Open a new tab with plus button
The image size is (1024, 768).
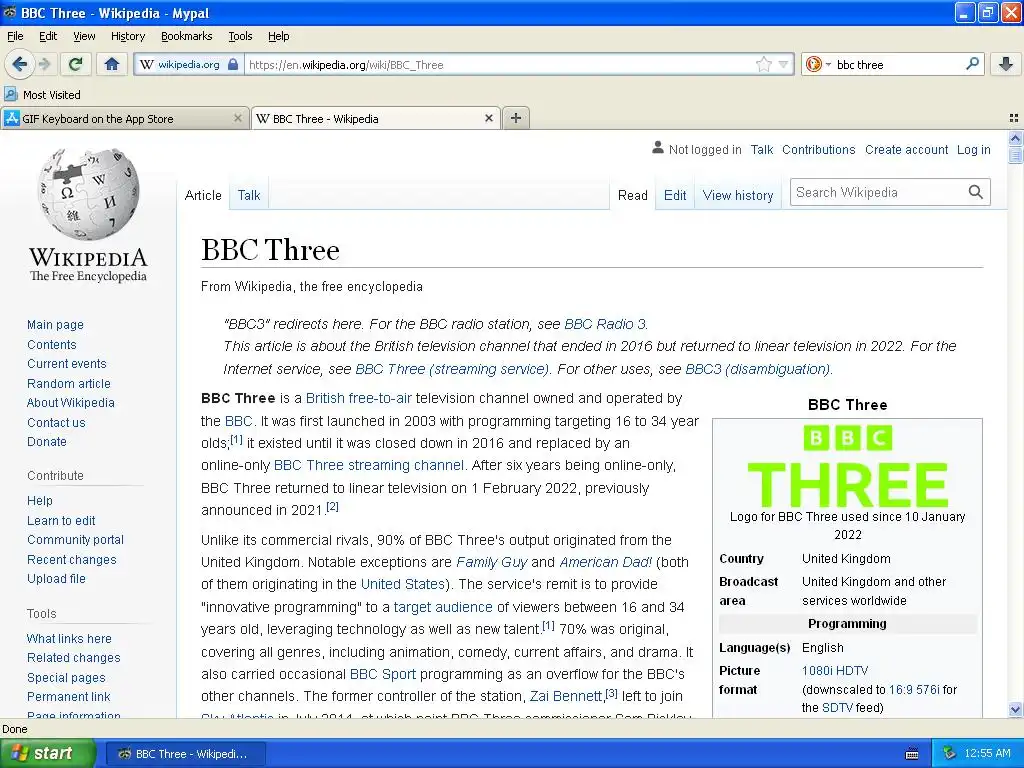[x=516, y=118]
